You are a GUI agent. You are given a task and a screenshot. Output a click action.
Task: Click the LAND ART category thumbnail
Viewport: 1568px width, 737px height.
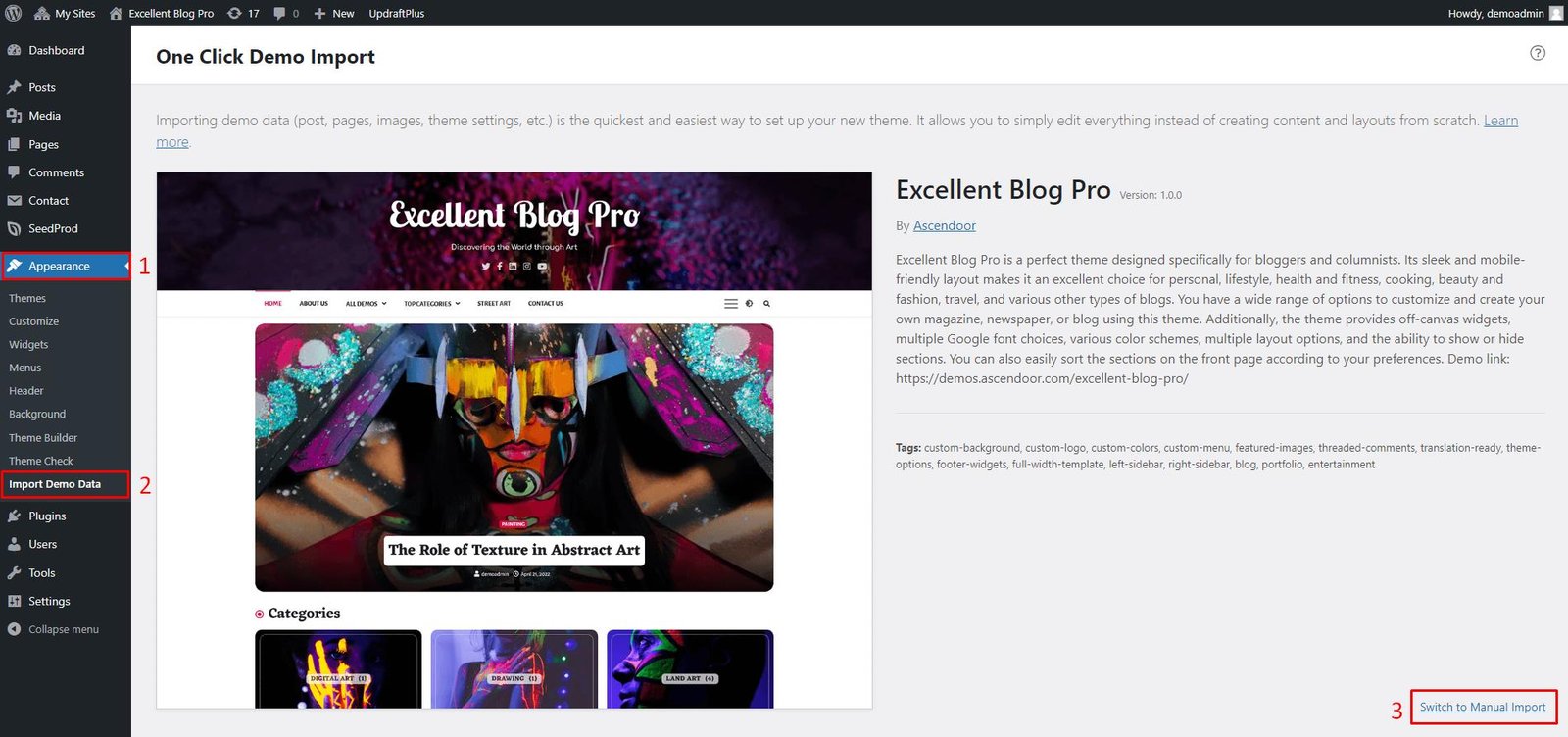(x=690, y=669)
